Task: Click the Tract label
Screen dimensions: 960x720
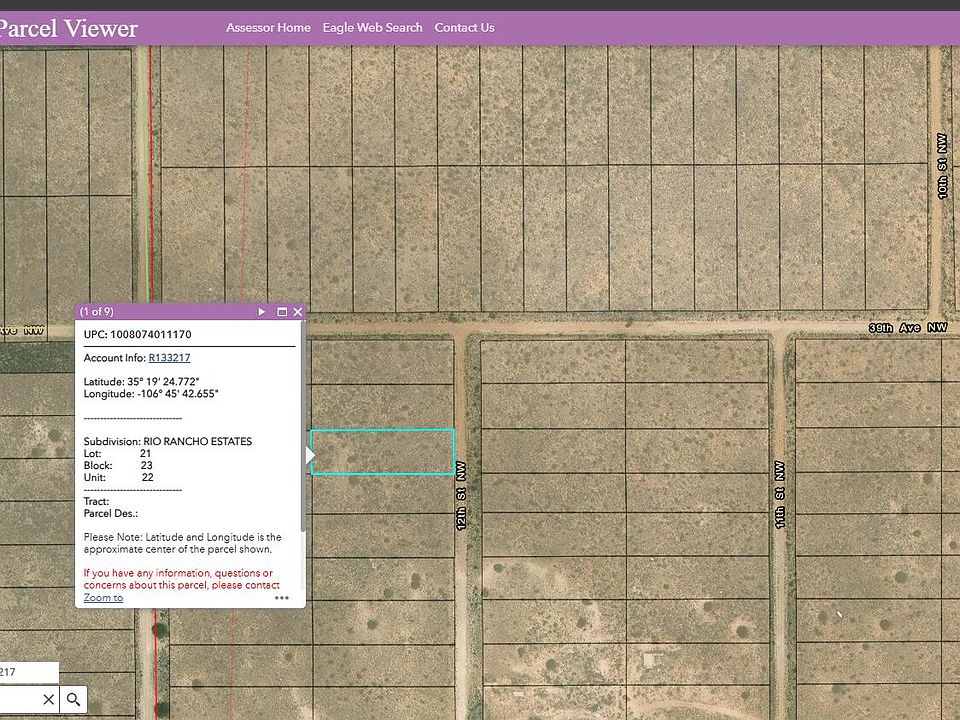Action: click(x=97, y=501)
